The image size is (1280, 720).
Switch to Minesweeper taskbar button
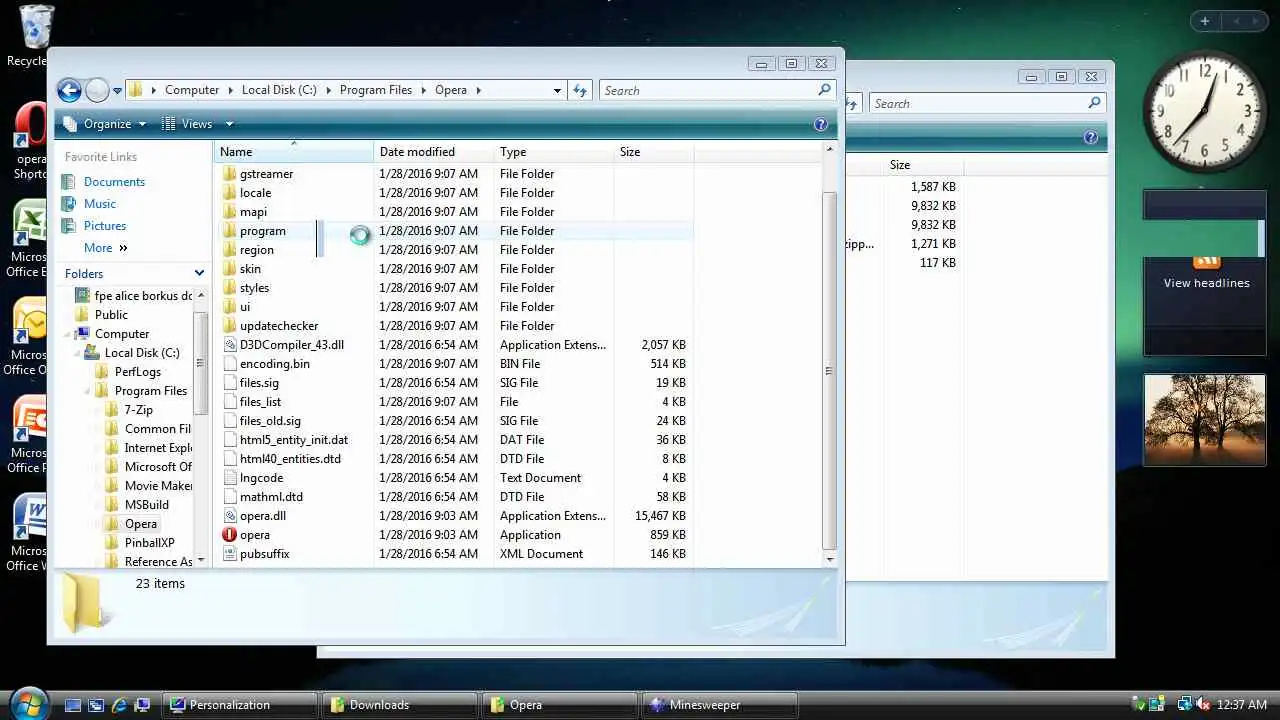(x=719, y=705)
